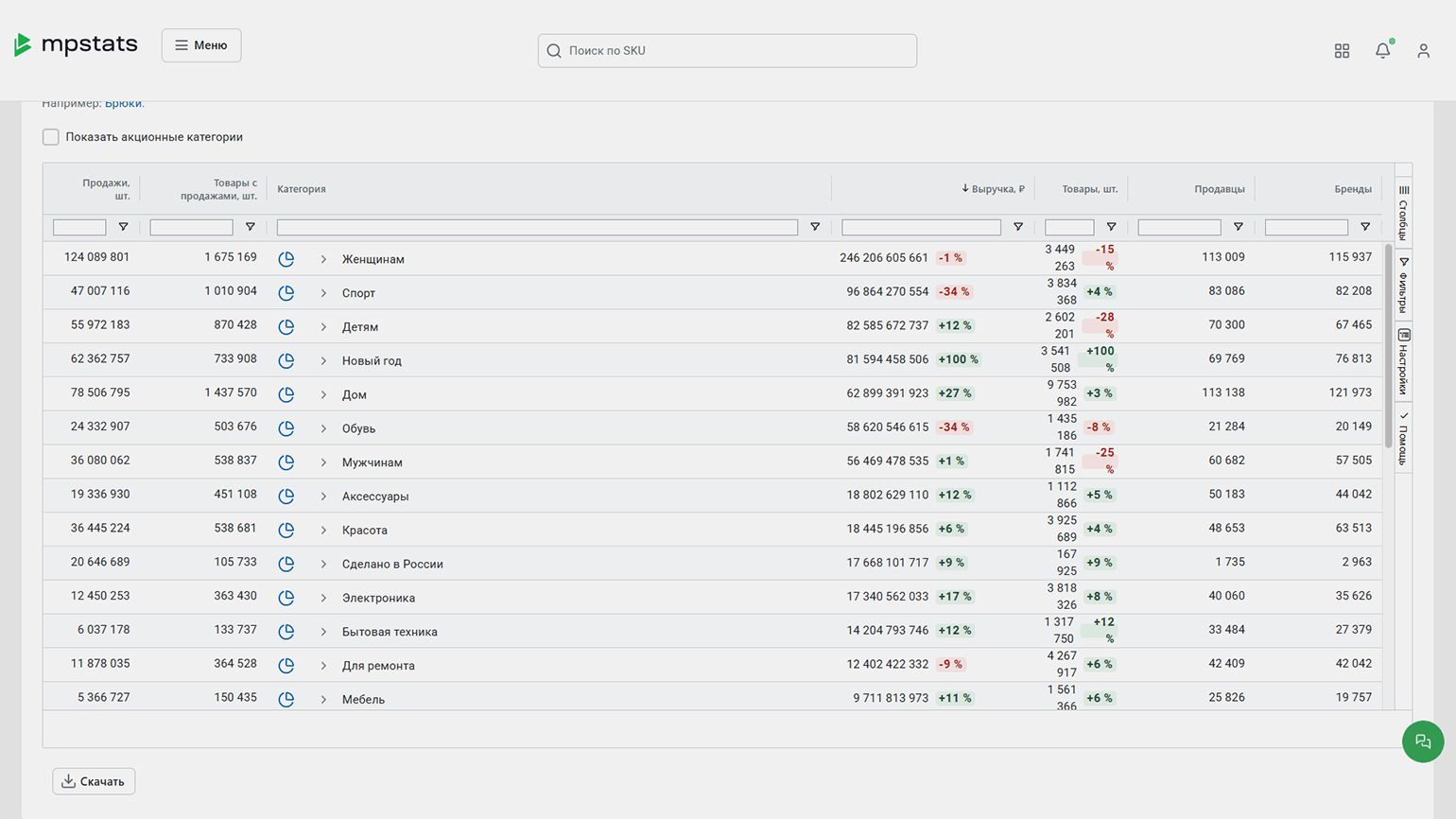
Task: Open the apps grid icon
Action: (x=1342, y=51)
